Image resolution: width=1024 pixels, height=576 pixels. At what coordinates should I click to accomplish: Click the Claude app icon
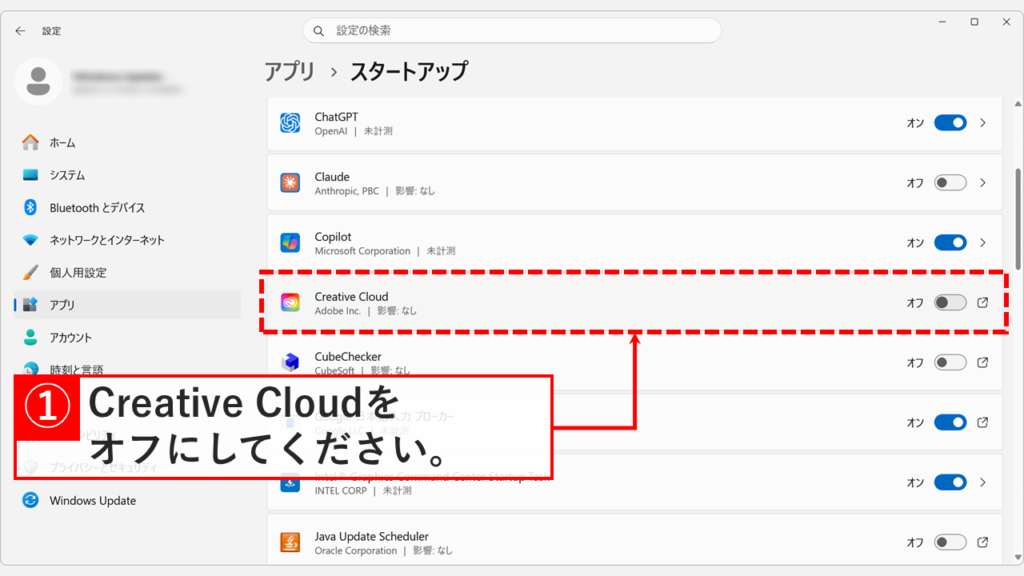click(293, 183)
